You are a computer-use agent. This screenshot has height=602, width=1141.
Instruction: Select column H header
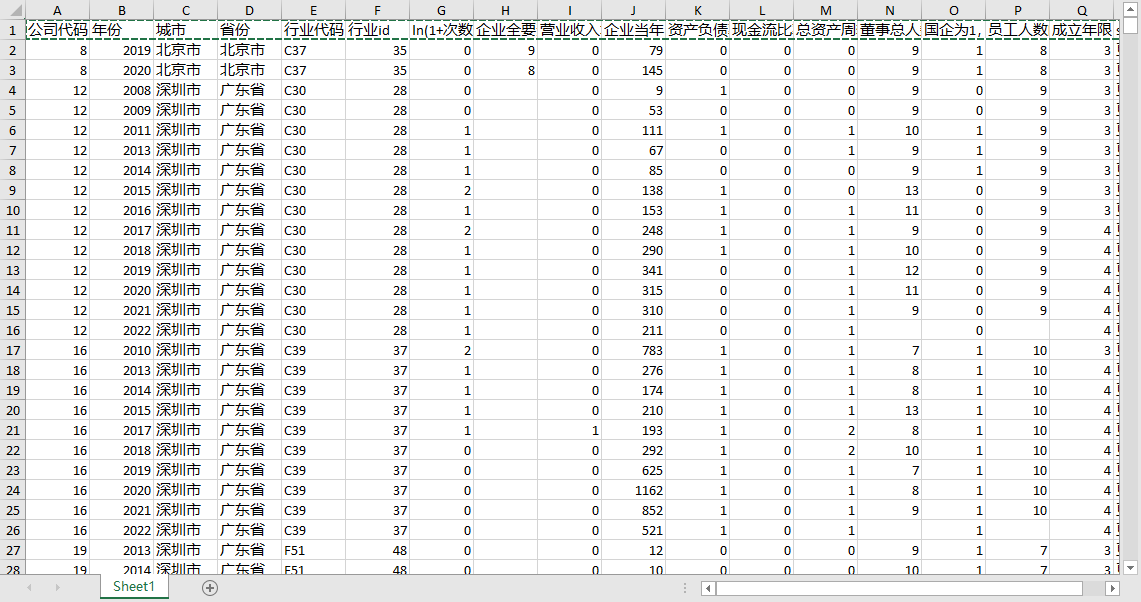[x=506, y=10]
